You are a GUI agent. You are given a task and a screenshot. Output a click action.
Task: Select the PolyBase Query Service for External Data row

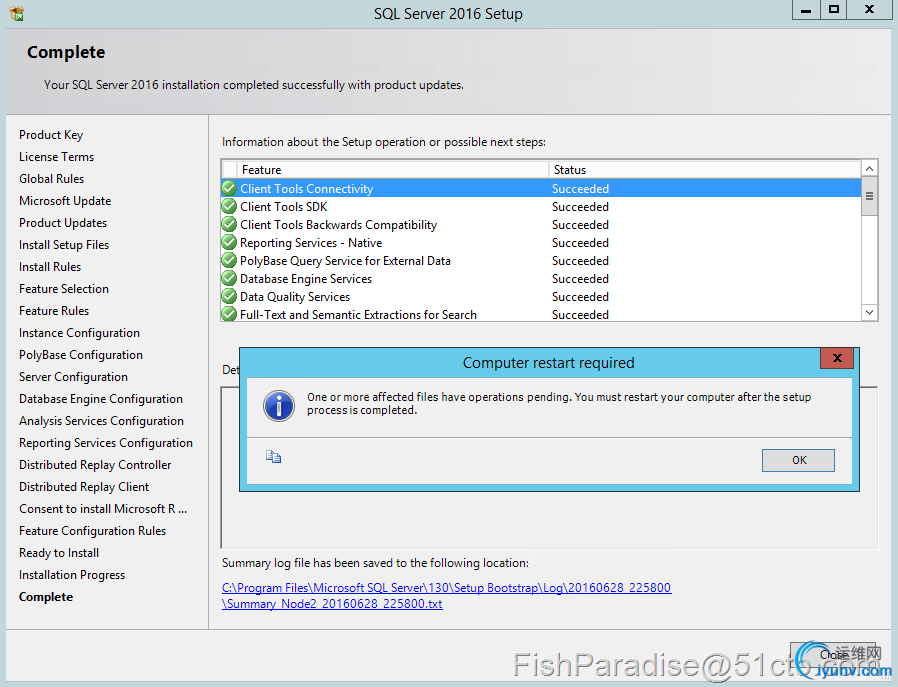point(541,260)
